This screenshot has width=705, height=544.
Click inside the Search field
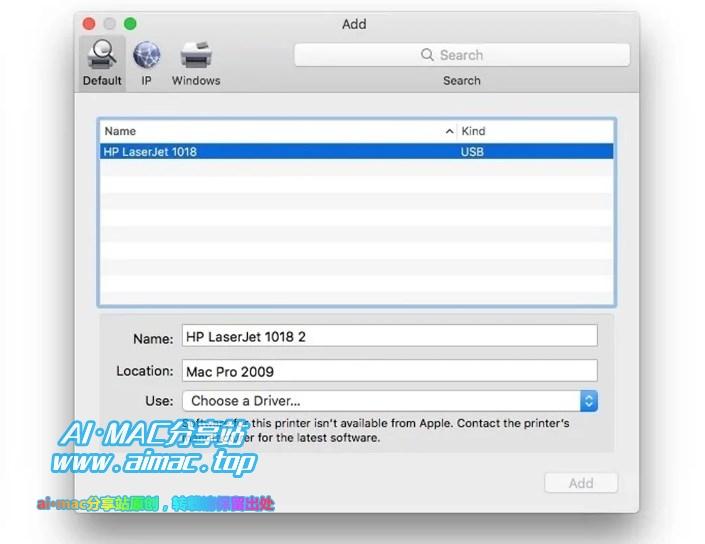[x=462, y=55]
